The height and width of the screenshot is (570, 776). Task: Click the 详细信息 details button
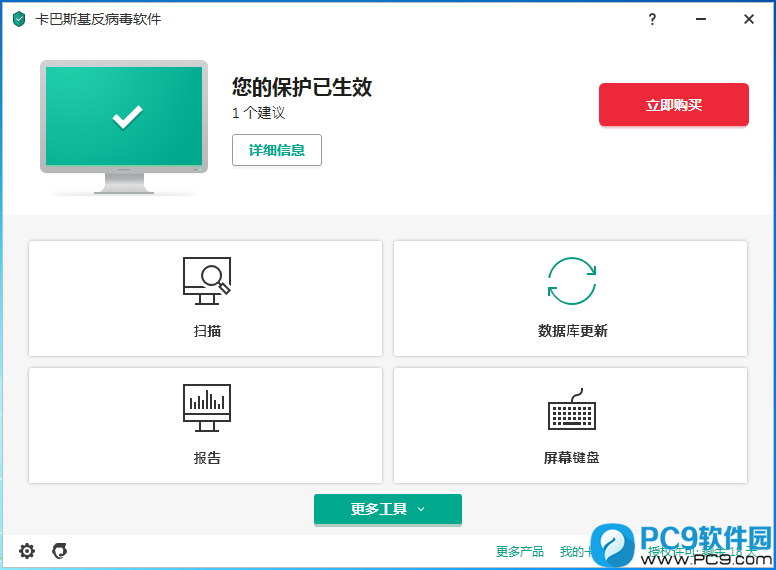(277, 150)
